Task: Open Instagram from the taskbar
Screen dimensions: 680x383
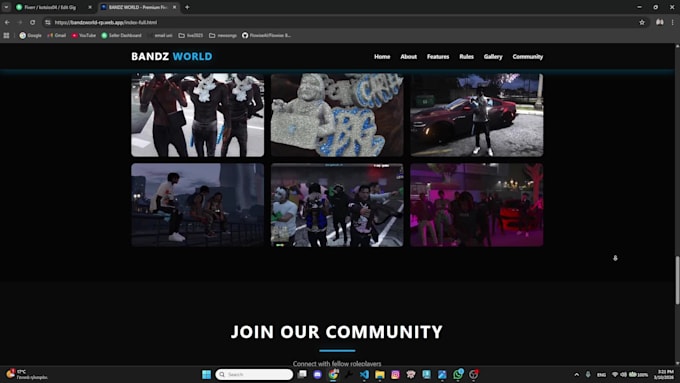Action: coord(395,374)
